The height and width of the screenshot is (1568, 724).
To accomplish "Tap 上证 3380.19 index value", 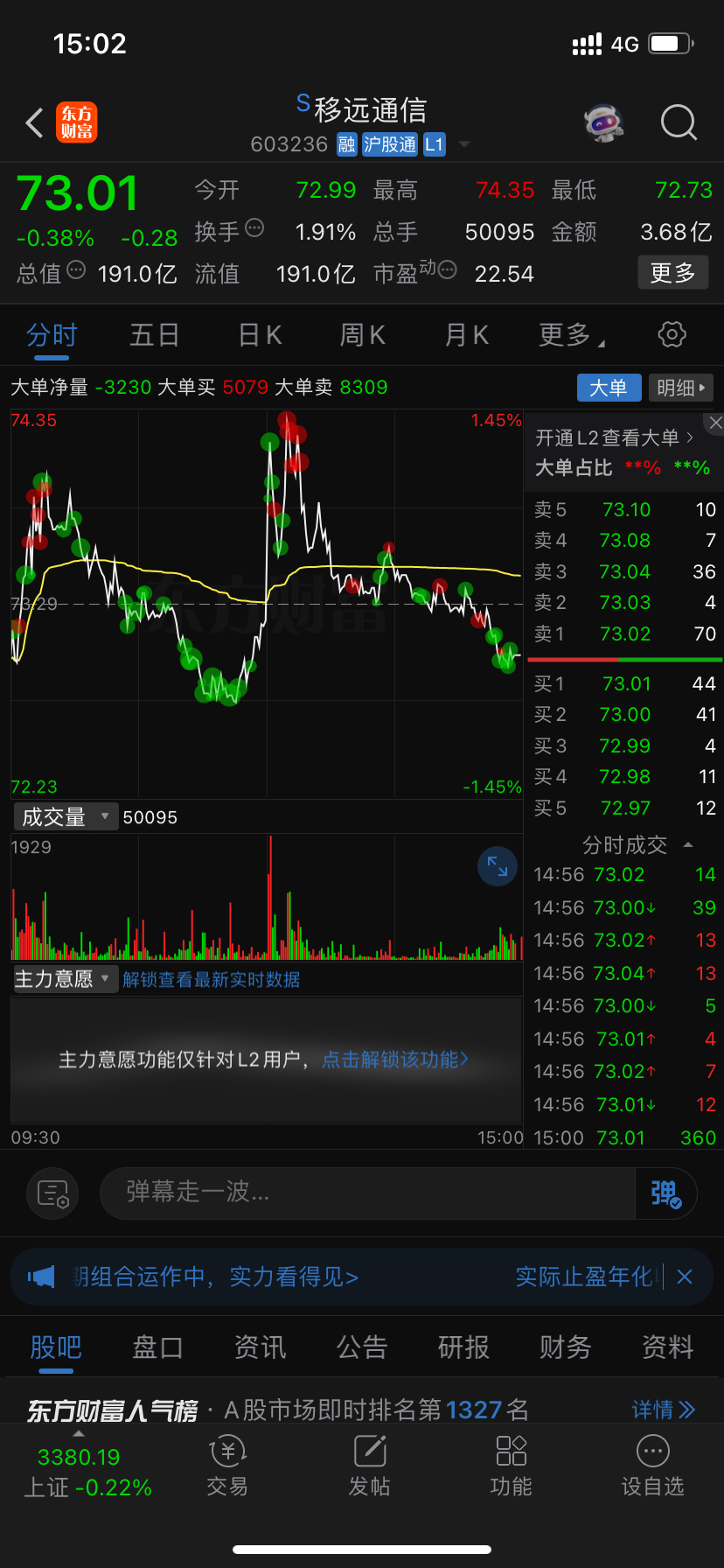I will pyautogui.click(x=79, y=1457).
